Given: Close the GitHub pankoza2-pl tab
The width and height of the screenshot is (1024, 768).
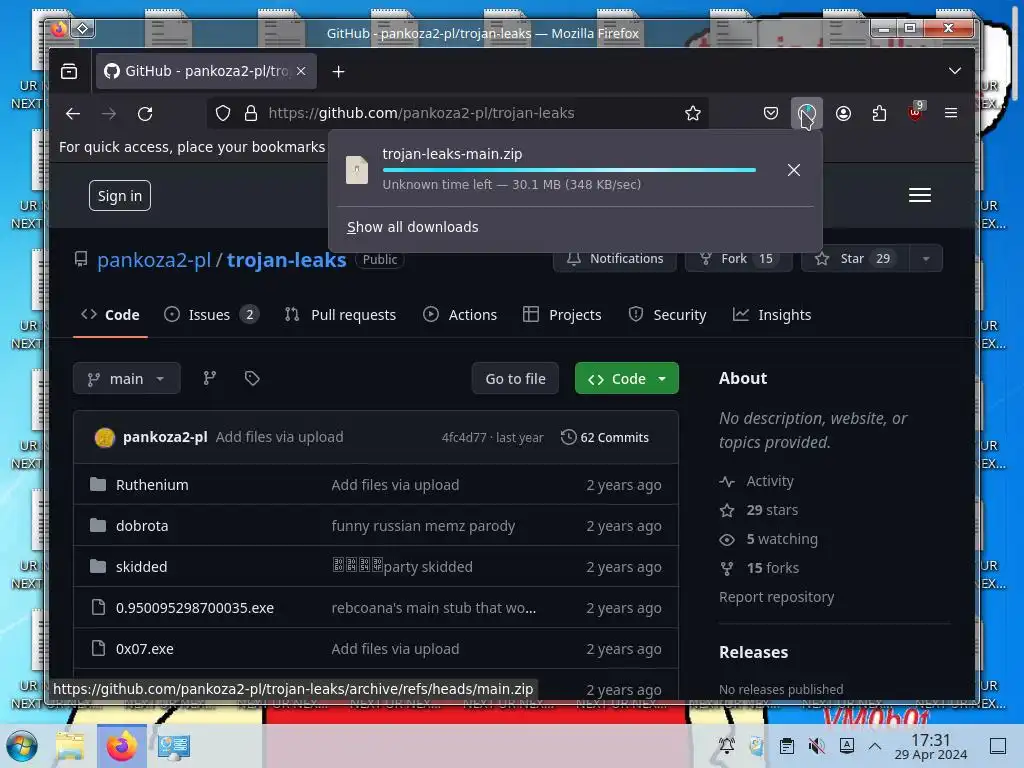Looking at the screenshot, I should [x=301, y=71].
